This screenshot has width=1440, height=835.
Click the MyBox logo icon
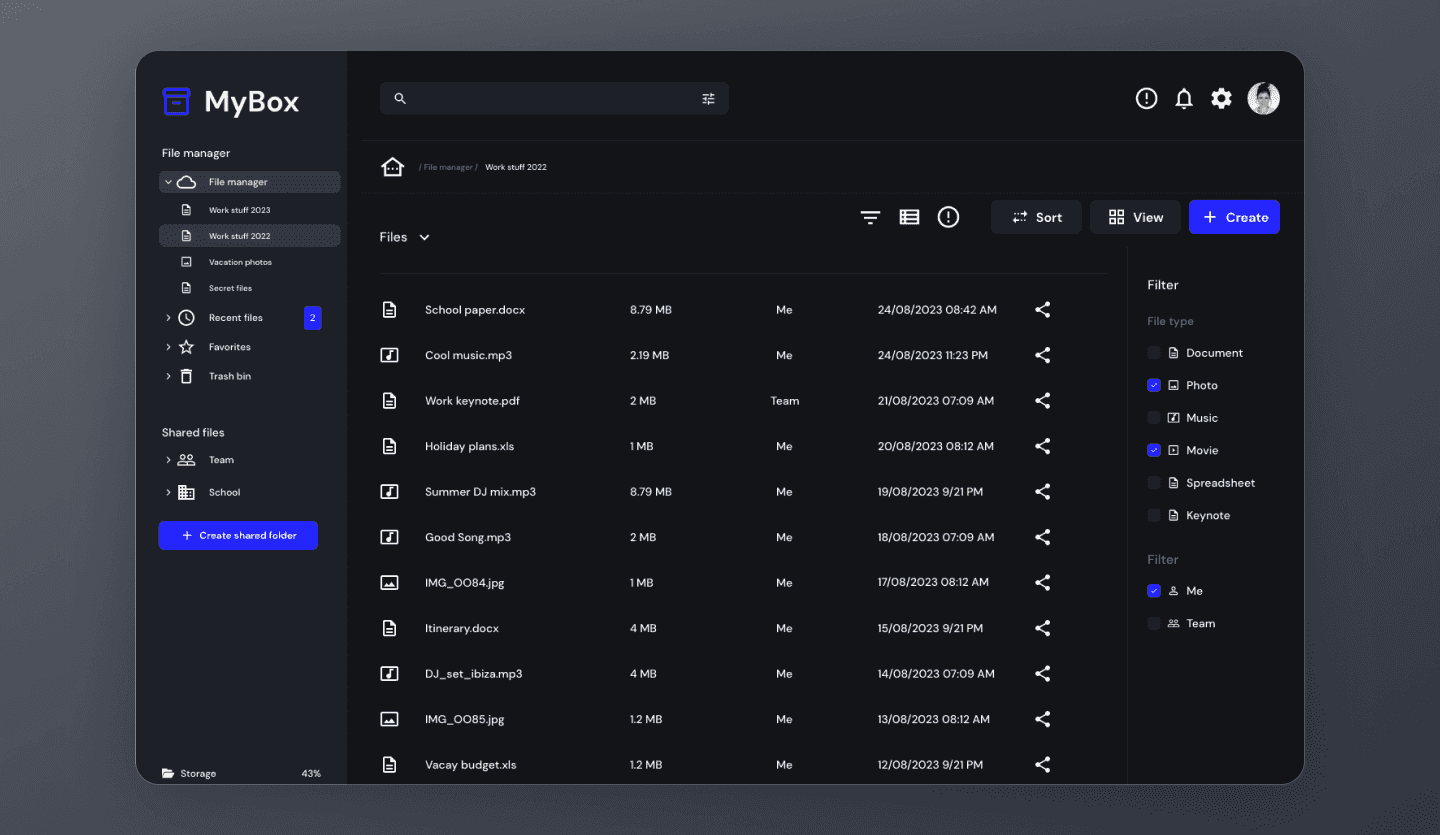click(176, 101)
